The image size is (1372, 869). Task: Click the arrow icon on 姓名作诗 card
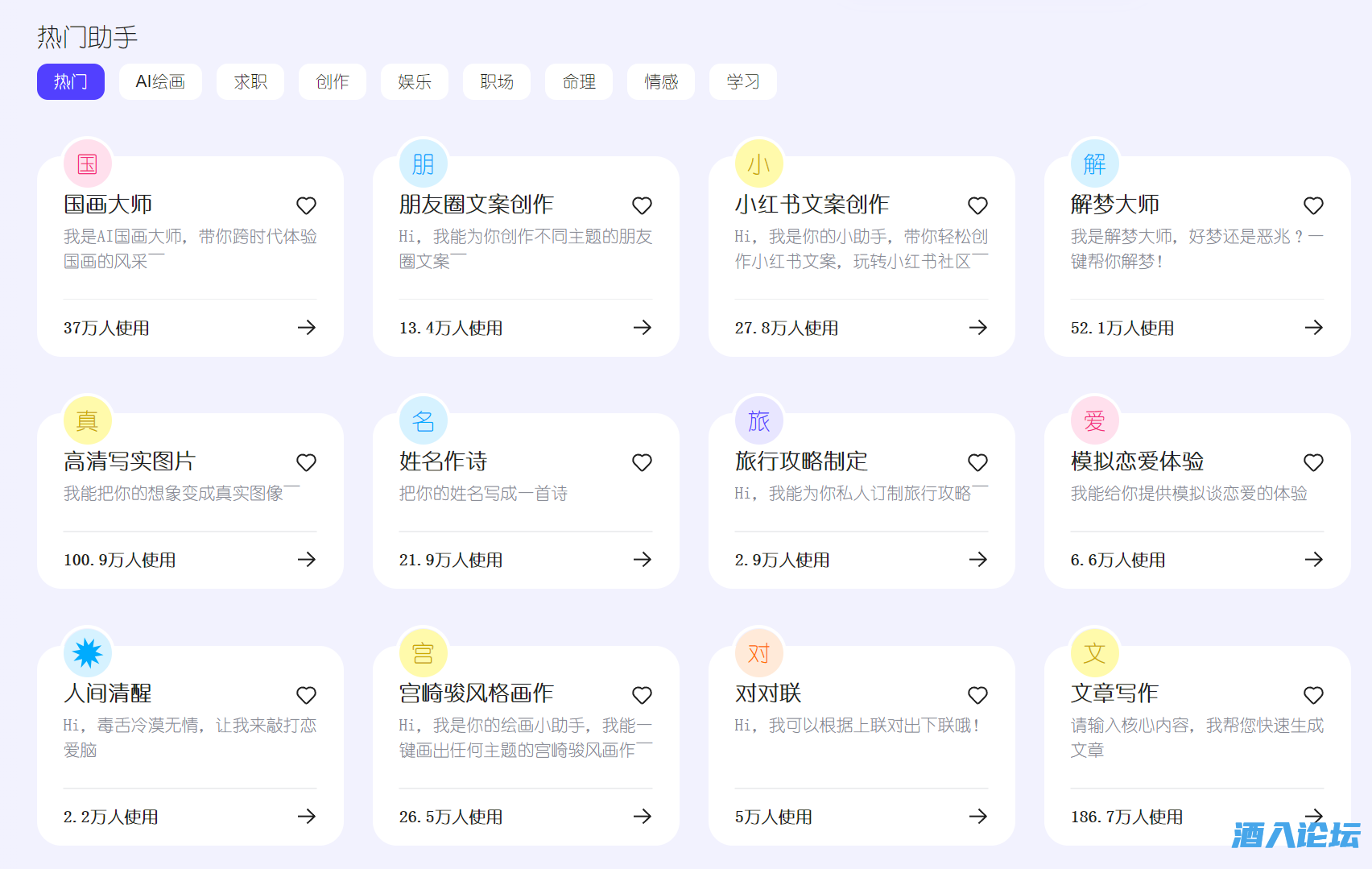coord(642,559)
